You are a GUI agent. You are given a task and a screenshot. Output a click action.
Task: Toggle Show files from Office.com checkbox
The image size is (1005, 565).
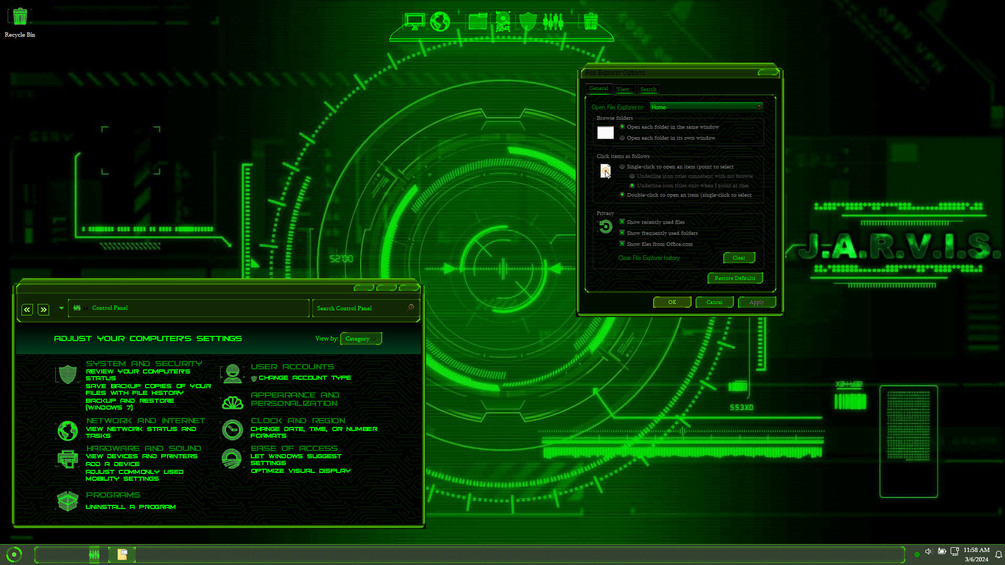[622, 243]
